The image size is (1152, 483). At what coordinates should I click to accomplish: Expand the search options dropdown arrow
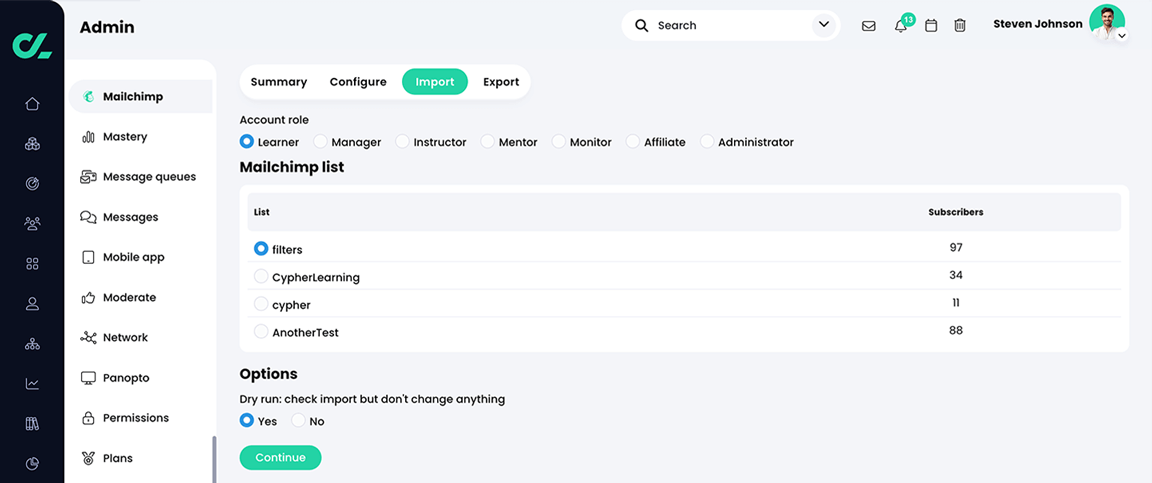tap(823, 26)
